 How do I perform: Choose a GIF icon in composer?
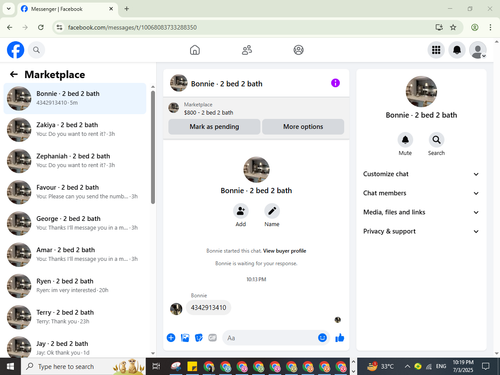tap(212, 338)
